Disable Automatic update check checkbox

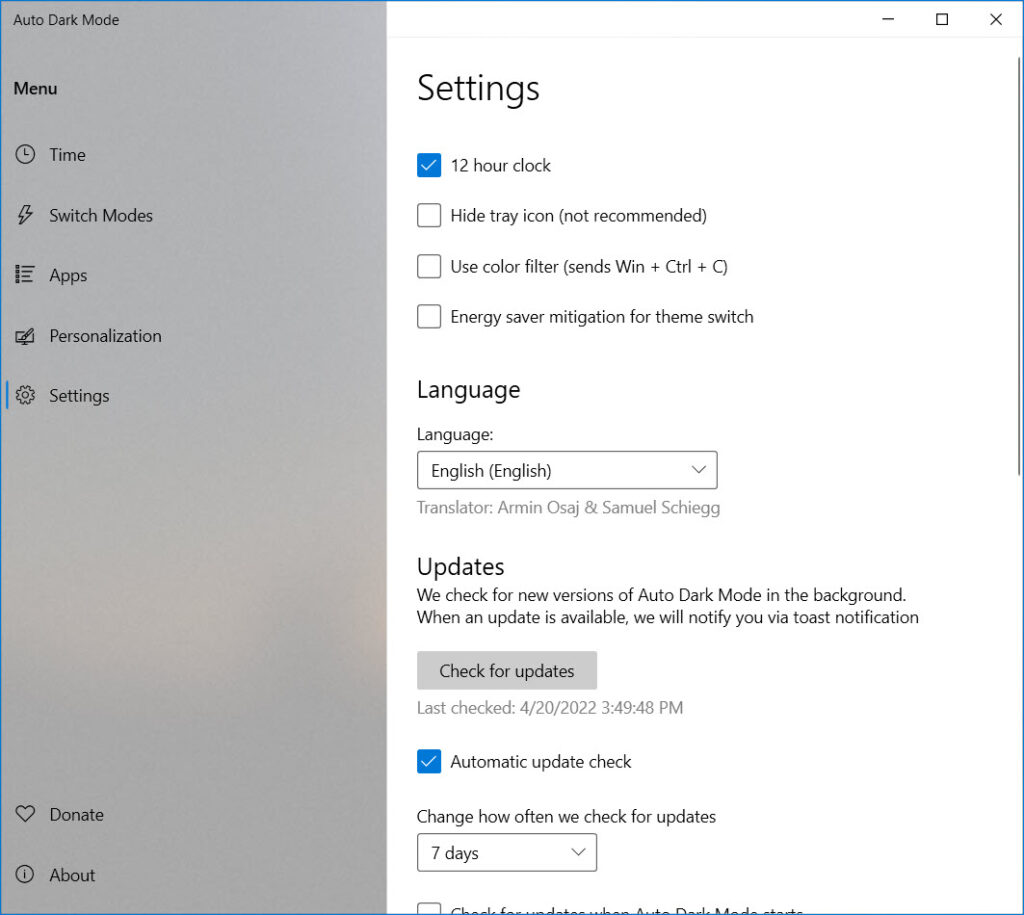click(x=429, y=762)
